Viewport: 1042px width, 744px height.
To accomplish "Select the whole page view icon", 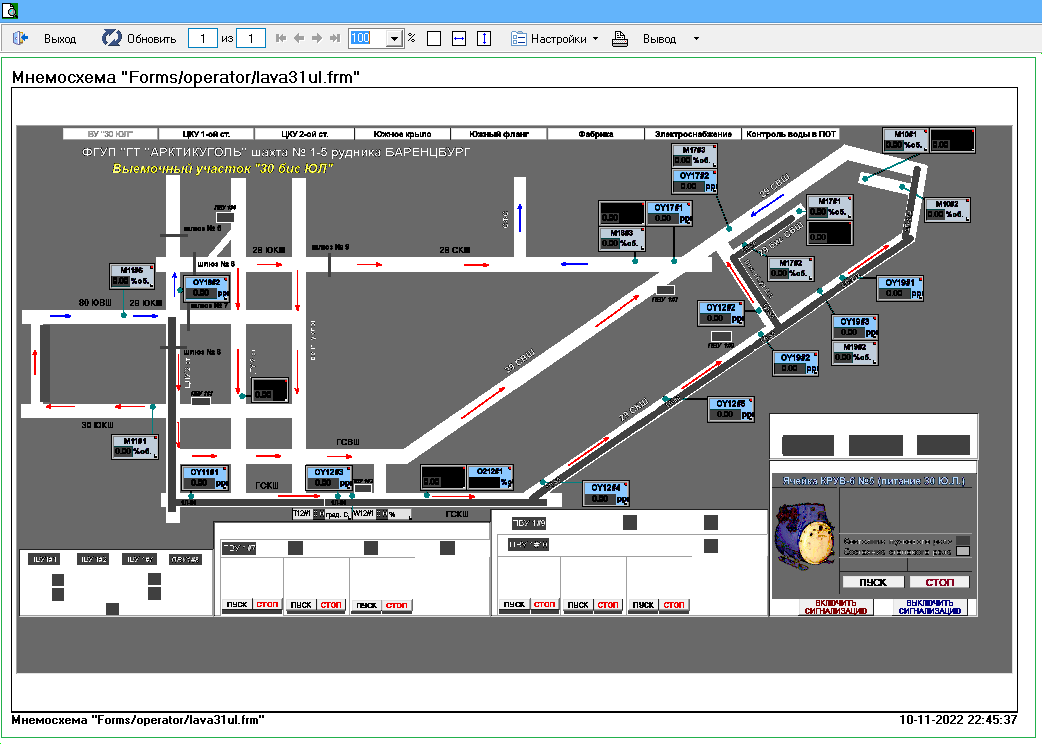I will click(434, 39).
